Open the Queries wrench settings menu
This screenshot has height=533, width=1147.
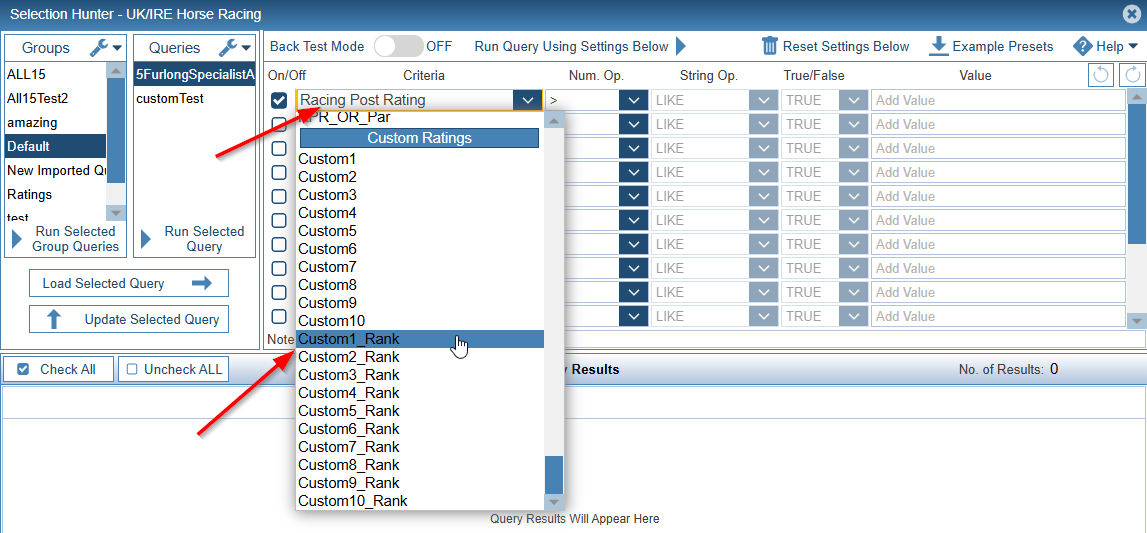233,48
